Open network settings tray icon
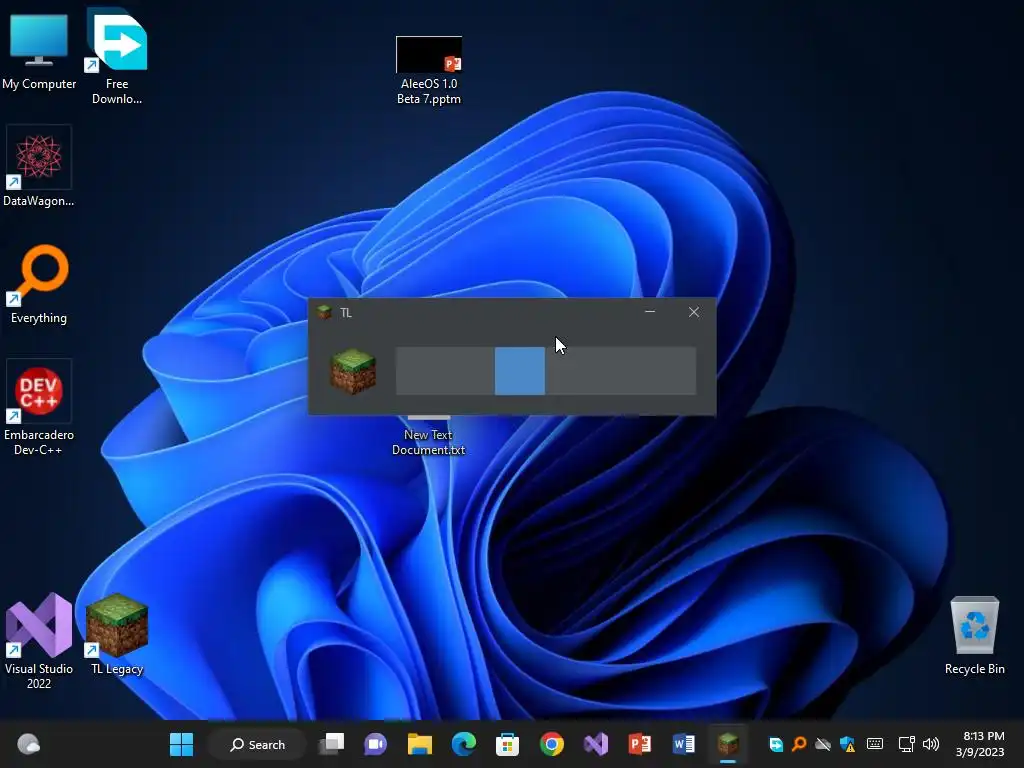The image size is (1024, 768). pos(906,744)
